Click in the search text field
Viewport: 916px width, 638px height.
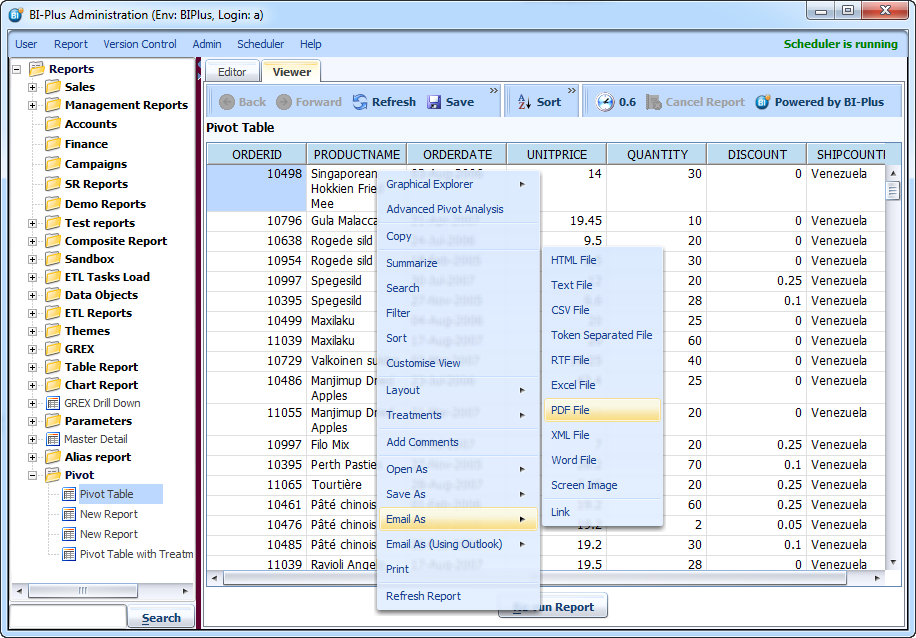point(67,617)
